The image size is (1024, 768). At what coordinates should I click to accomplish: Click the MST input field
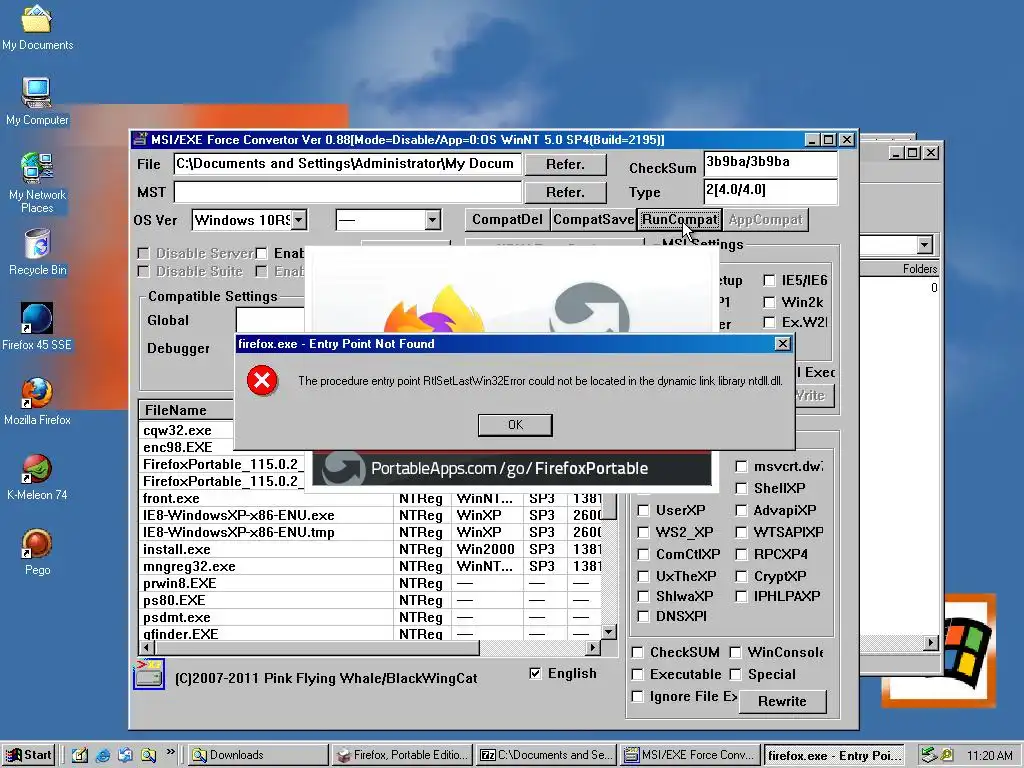347,192
